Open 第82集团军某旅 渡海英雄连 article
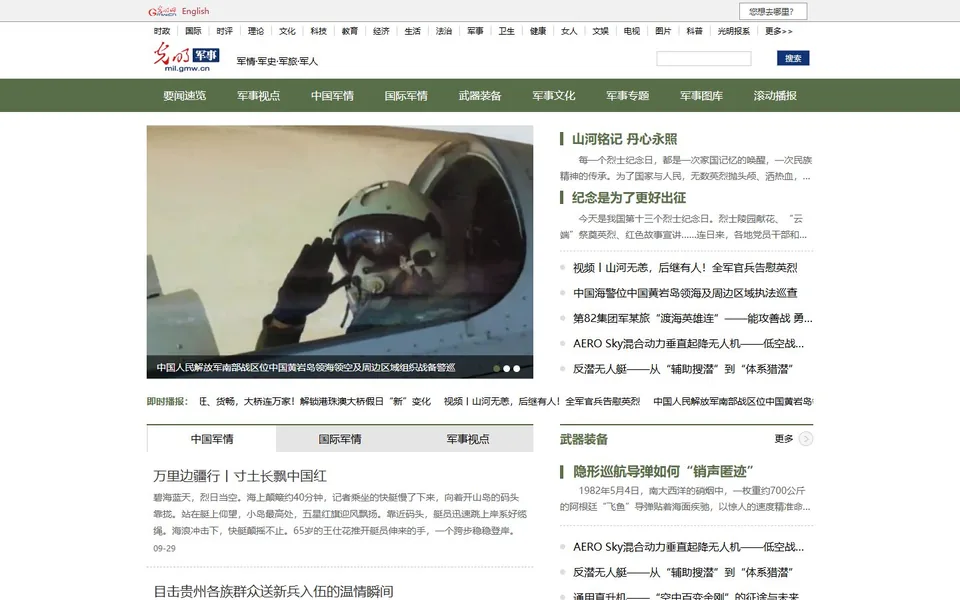 tap(692, 318)
